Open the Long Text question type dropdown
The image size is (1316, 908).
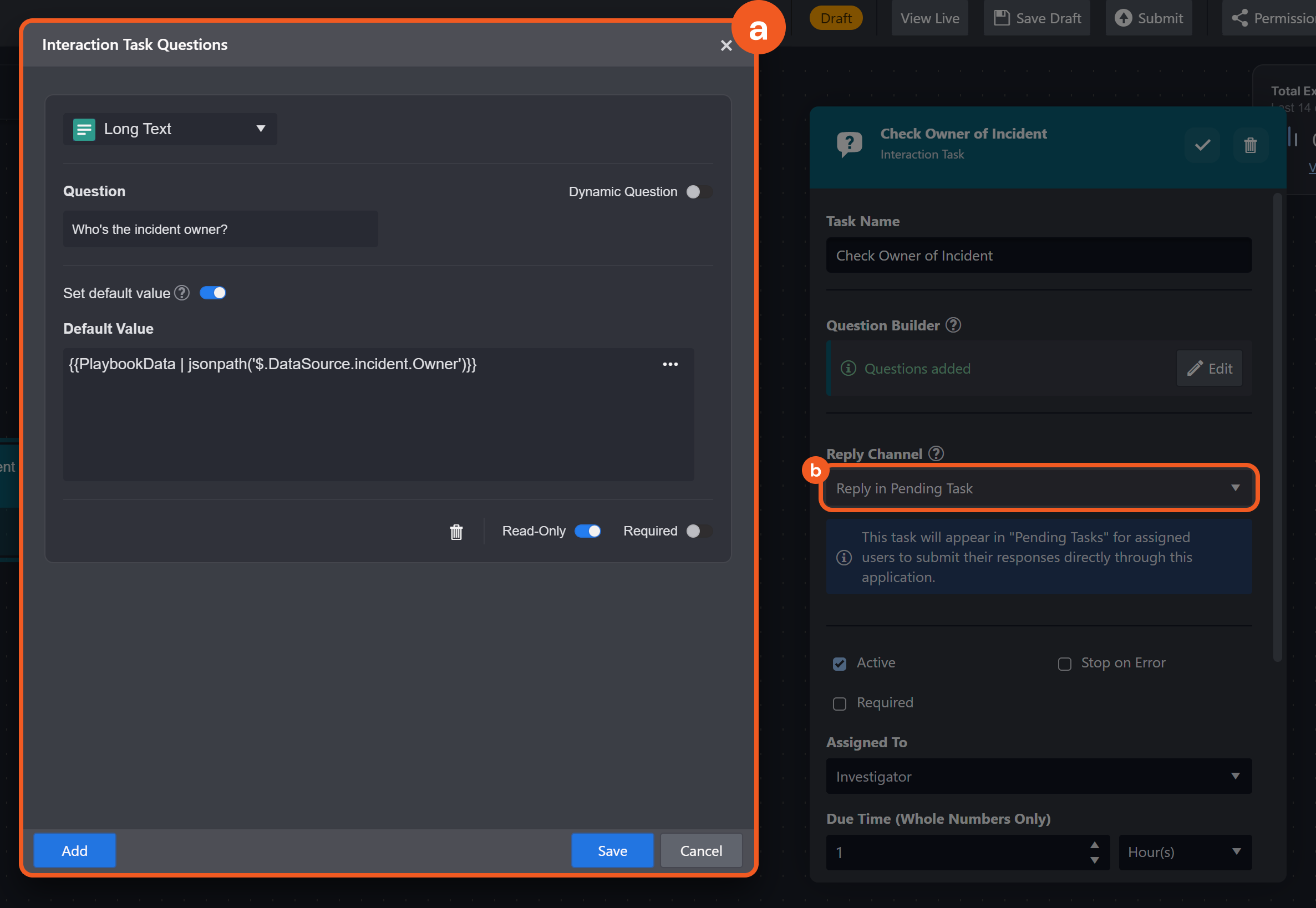170,129
